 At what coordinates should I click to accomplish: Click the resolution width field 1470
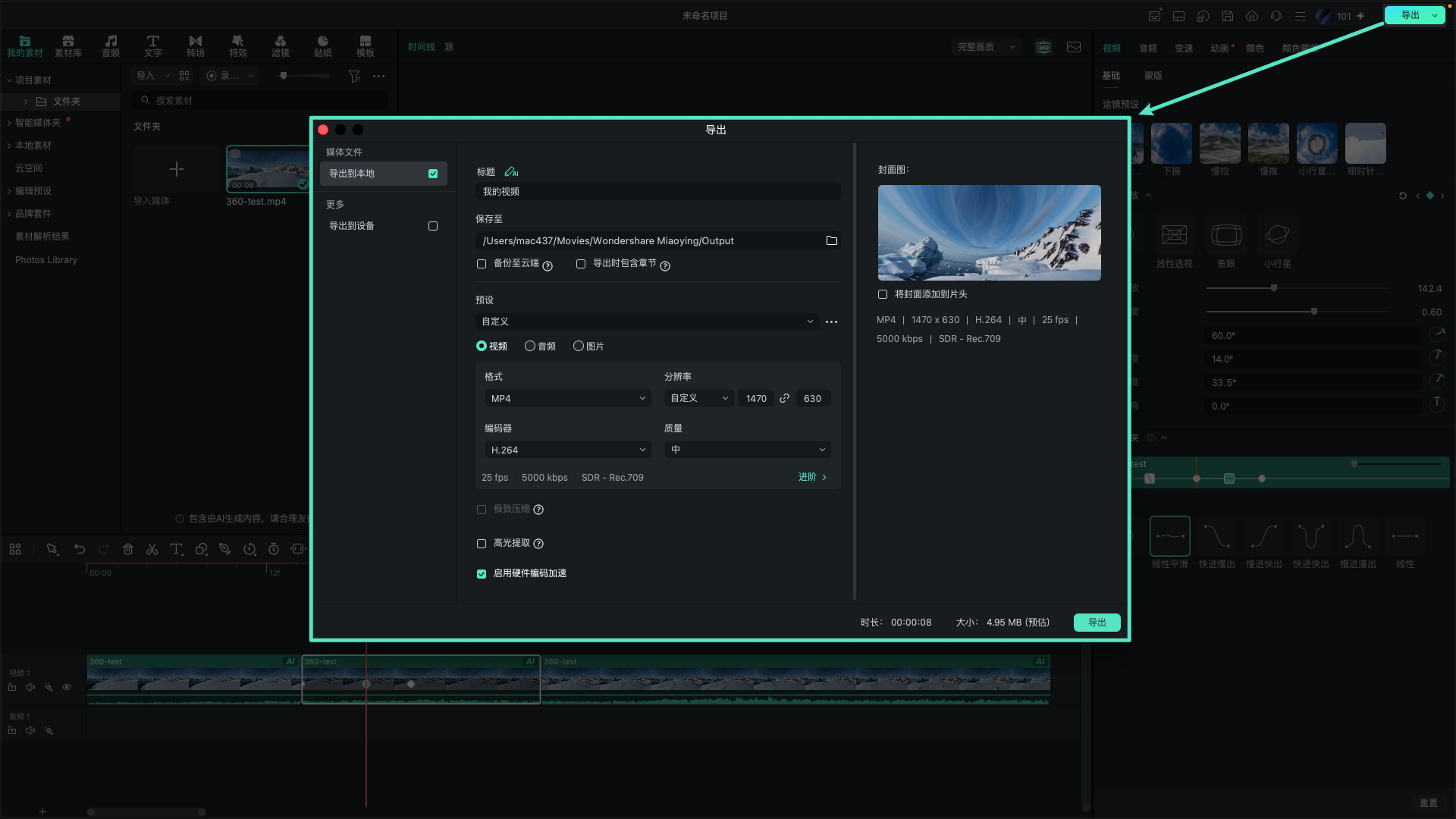756,398
